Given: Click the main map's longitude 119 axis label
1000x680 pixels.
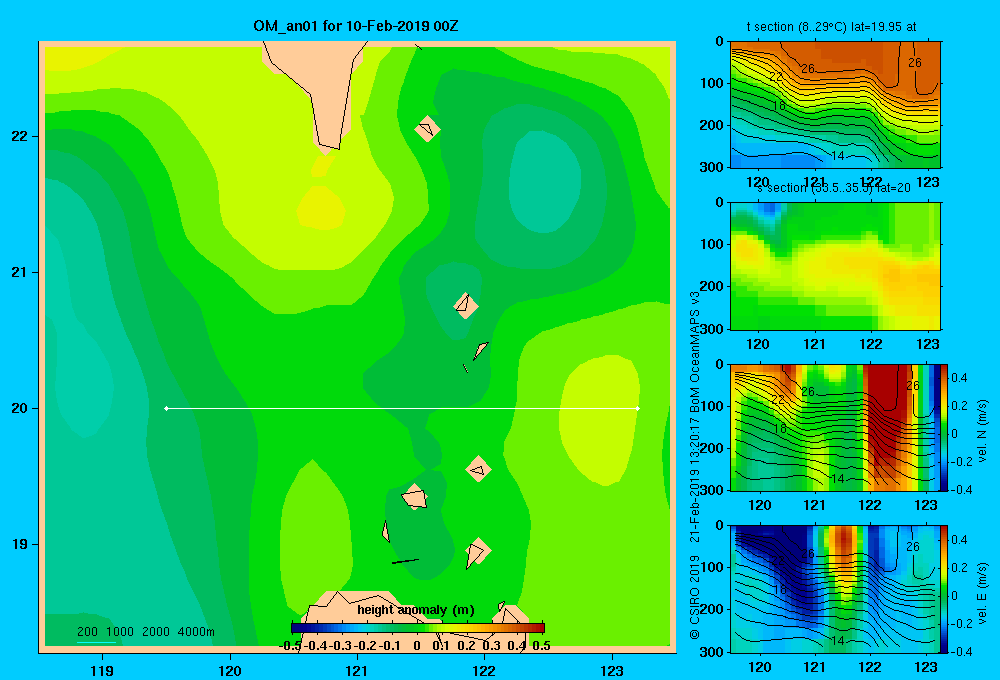Looking at the screenshot, I should click(102, 670).
